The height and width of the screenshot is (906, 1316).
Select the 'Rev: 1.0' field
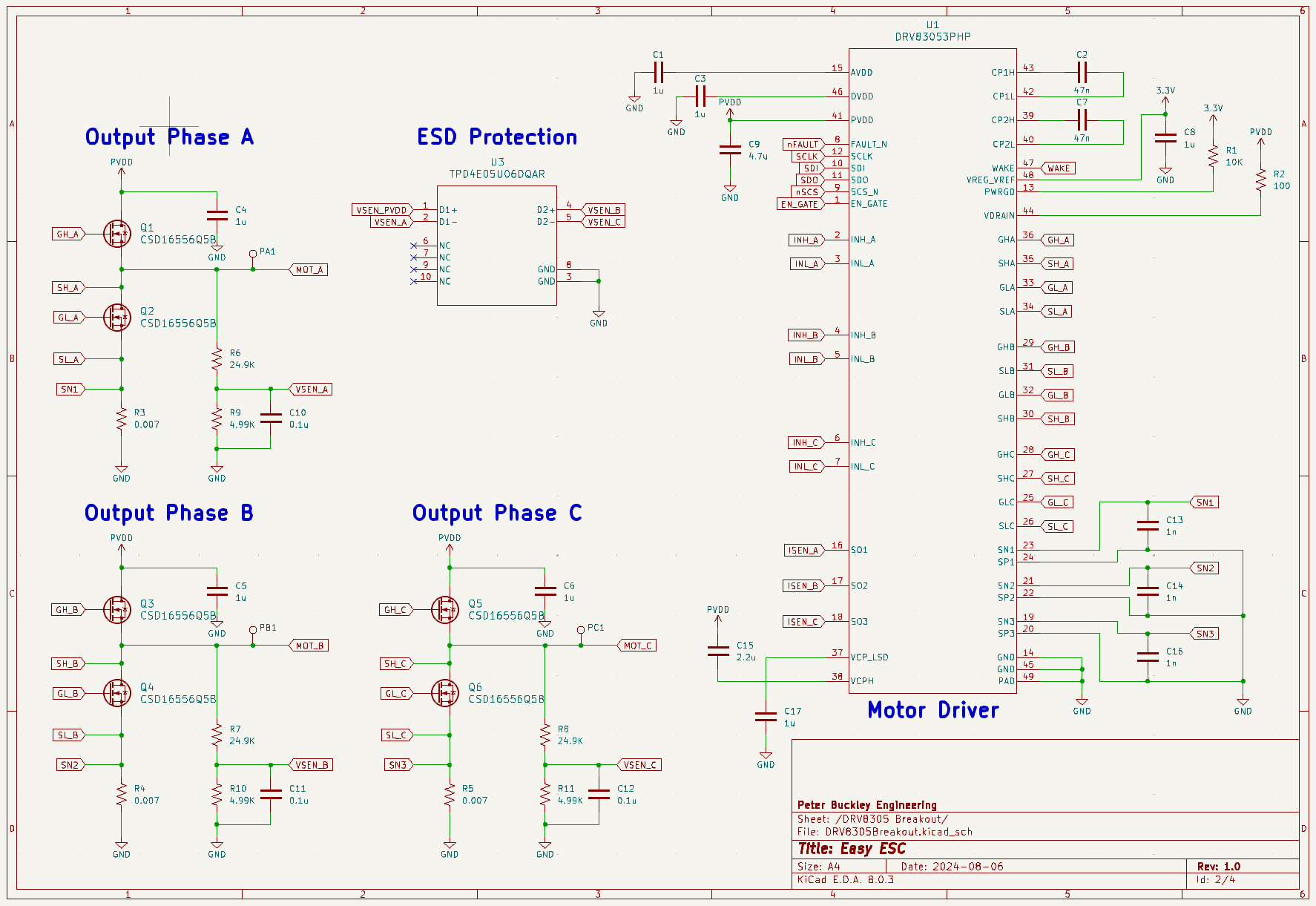1219,867
